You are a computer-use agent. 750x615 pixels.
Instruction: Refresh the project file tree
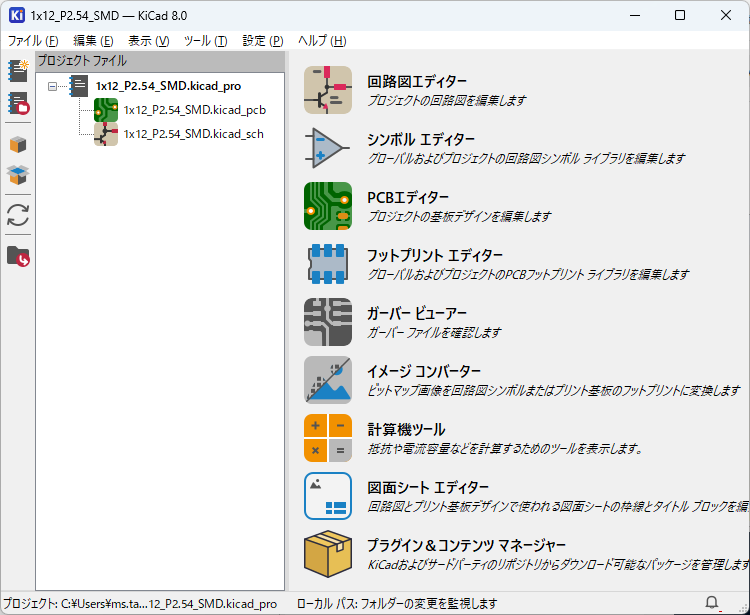click(x=17, y=215)
